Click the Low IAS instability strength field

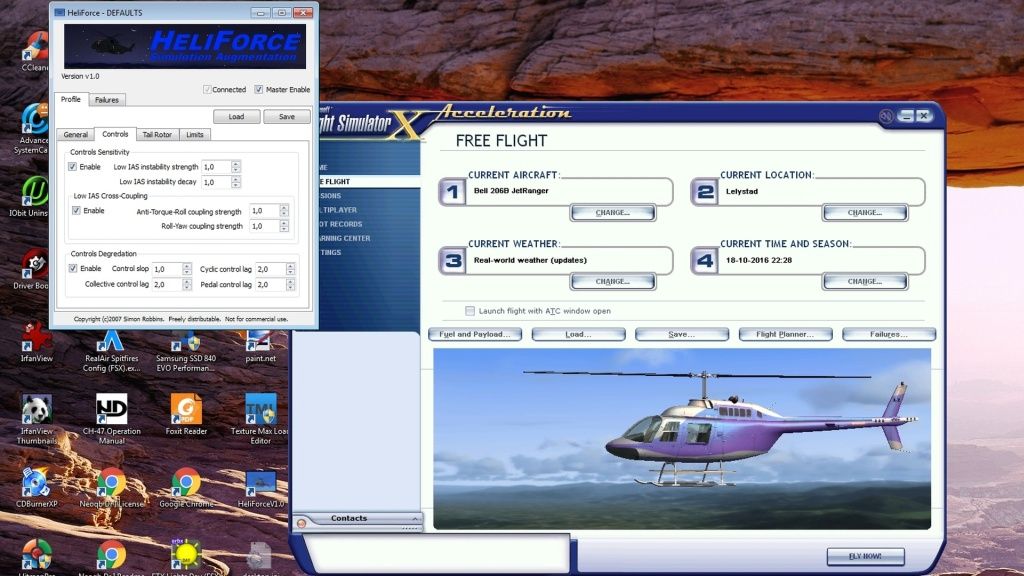pos(216,167)
